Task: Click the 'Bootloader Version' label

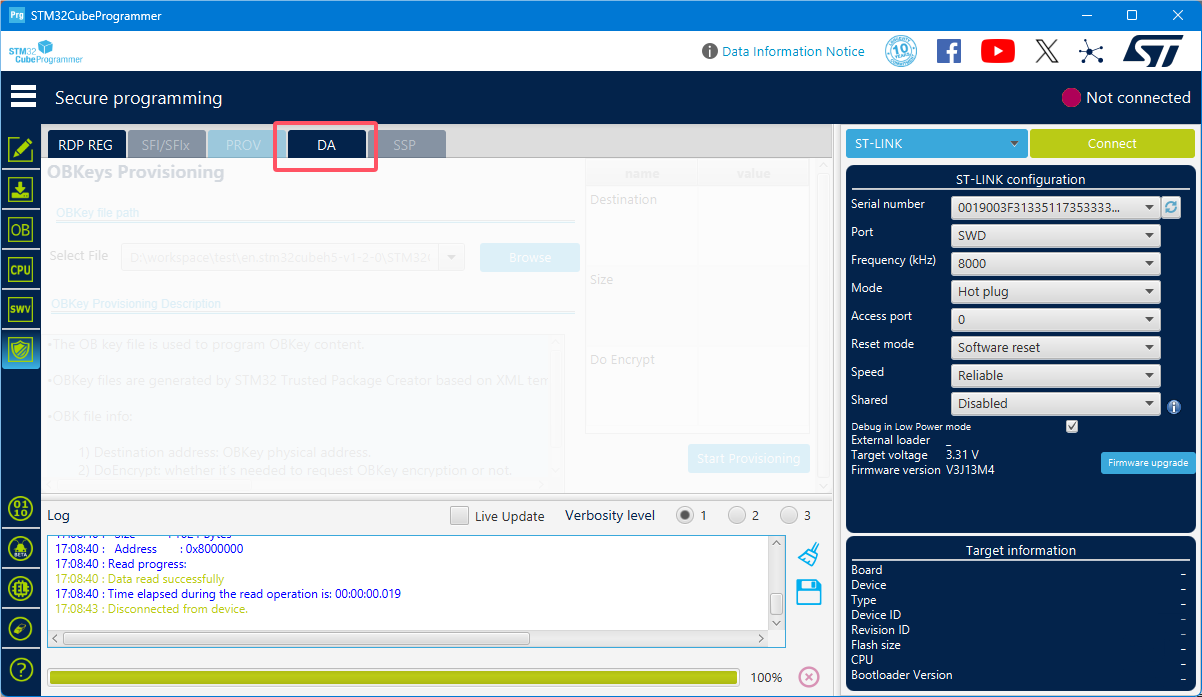Action: 902,675
